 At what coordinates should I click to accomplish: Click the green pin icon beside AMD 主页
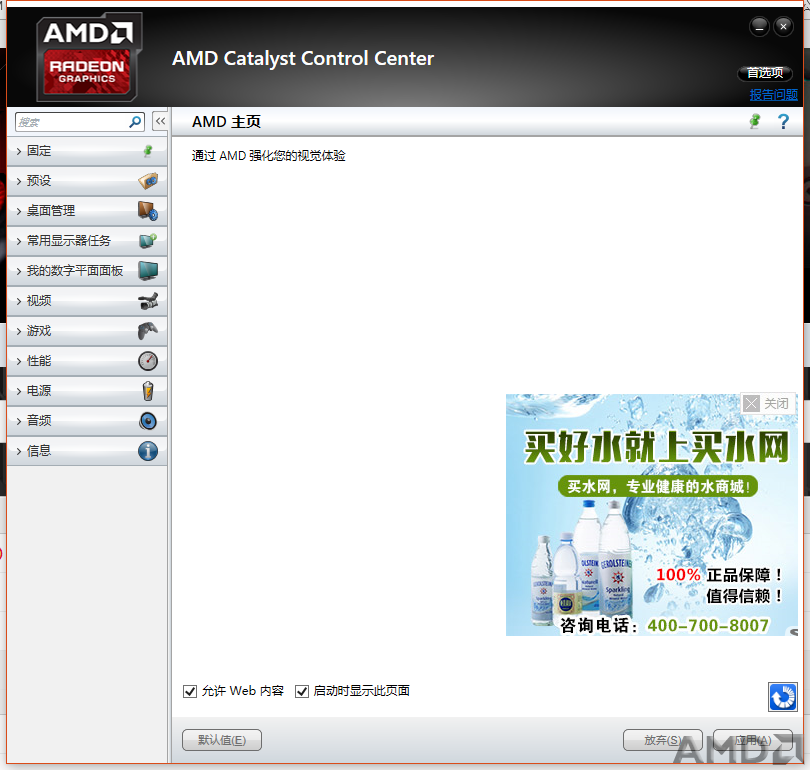[755, 121]
